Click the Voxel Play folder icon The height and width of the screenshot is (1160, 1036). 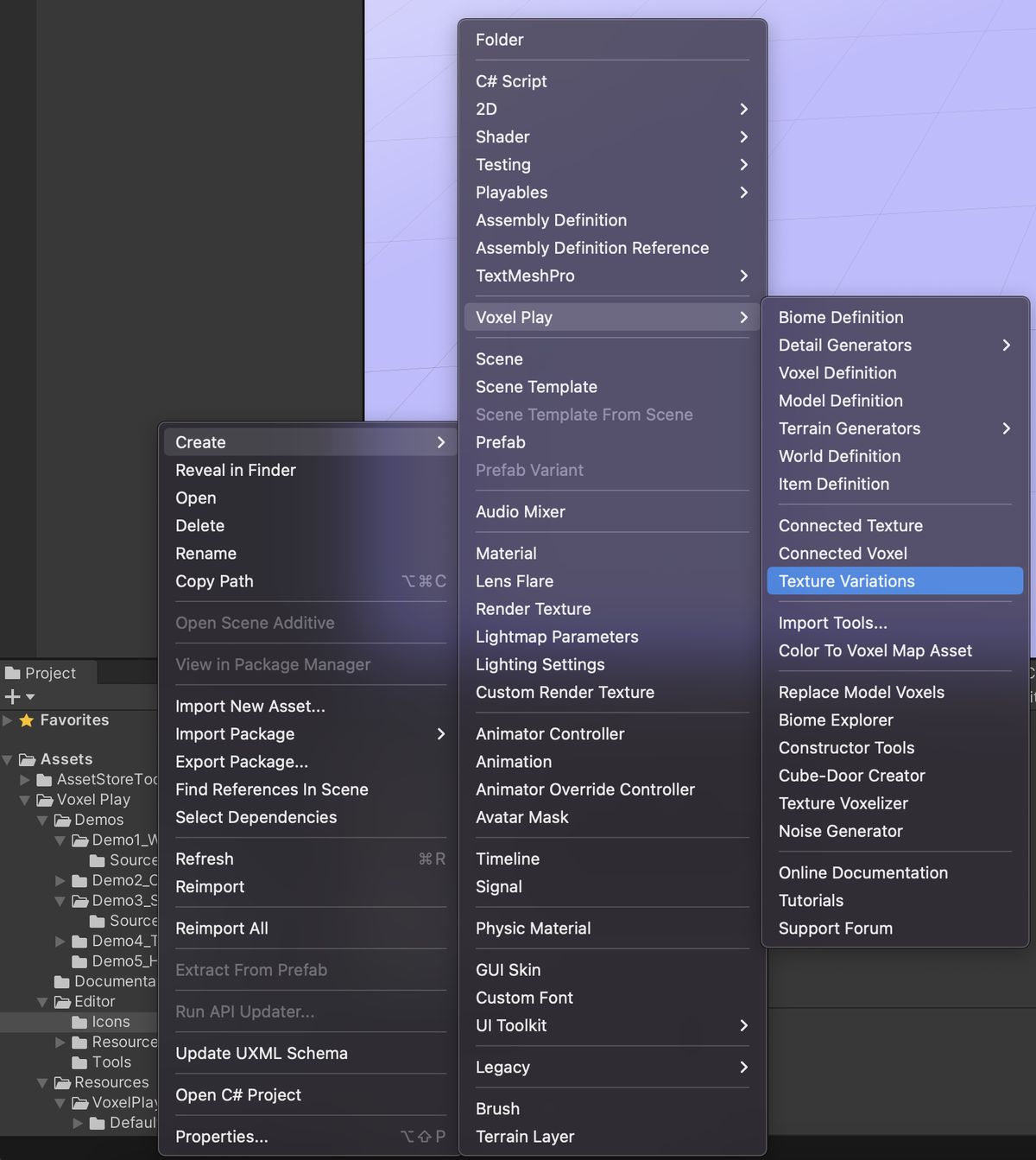pos(45,800)
